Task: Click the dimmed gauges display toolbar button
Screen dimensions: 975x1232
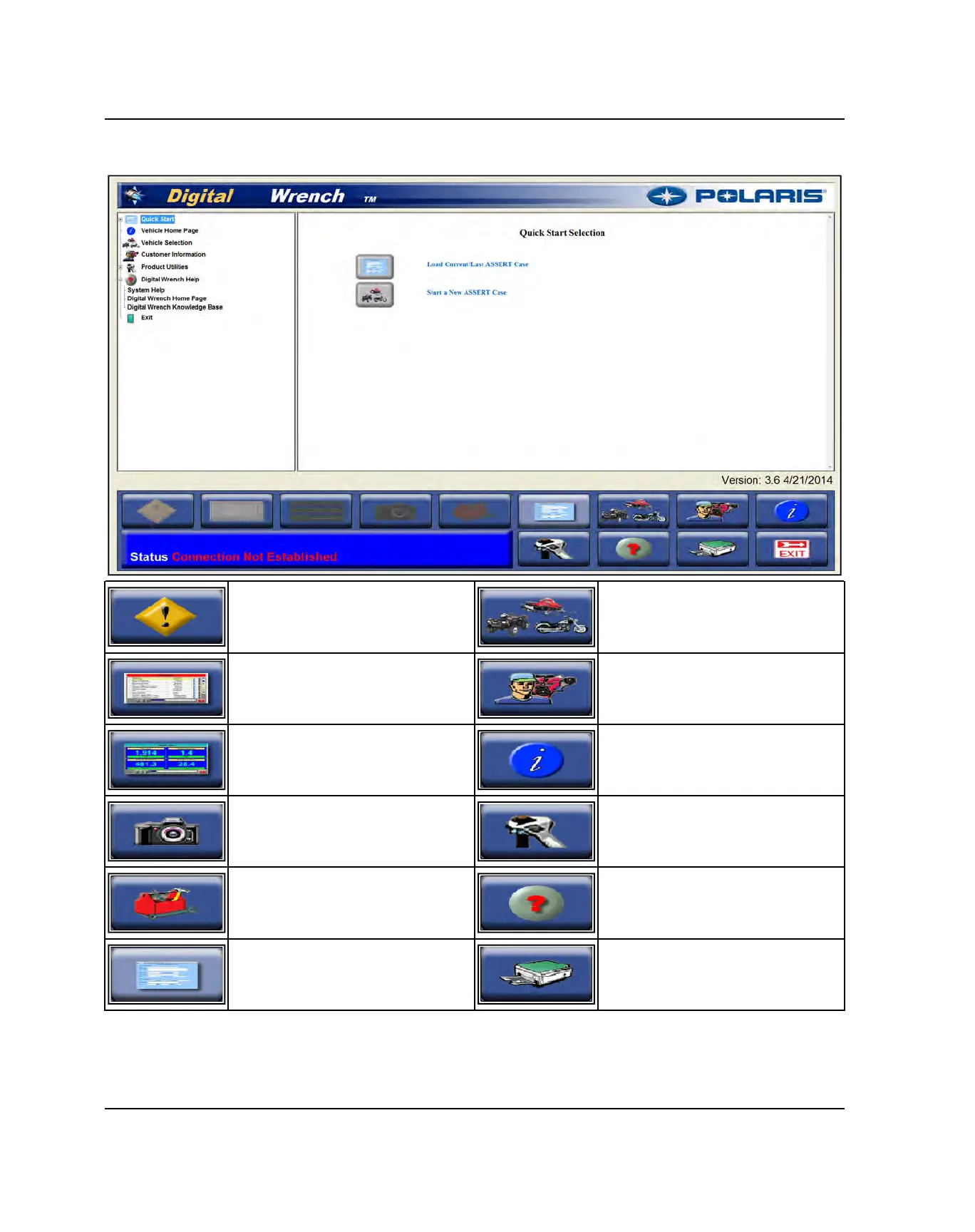Action: pyautogui.click(x=316, y=510)
